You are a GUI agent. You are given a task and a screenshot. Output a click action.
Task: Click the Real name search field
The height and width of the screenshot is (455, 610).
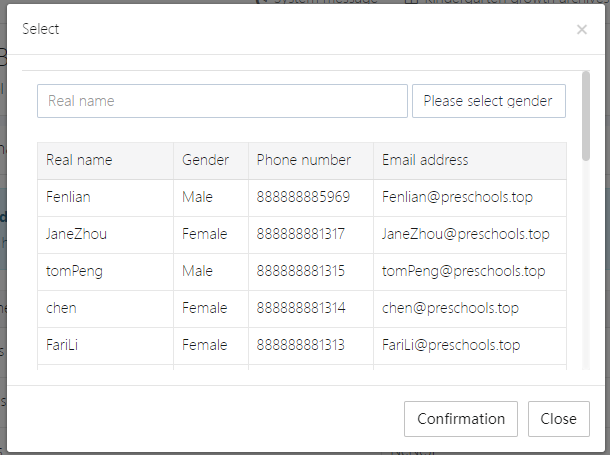(222, 101)
